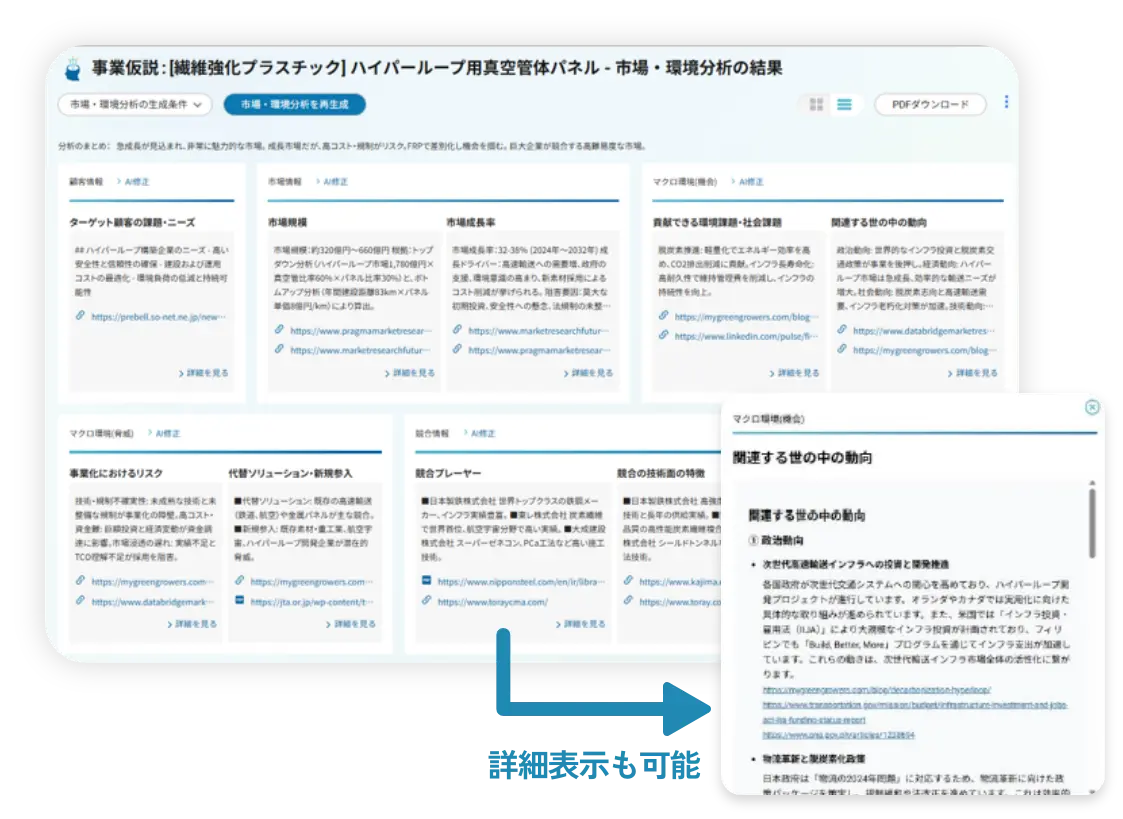
Task: Click the link icon beside toraycma.com URL
Action: pos(426,601)
